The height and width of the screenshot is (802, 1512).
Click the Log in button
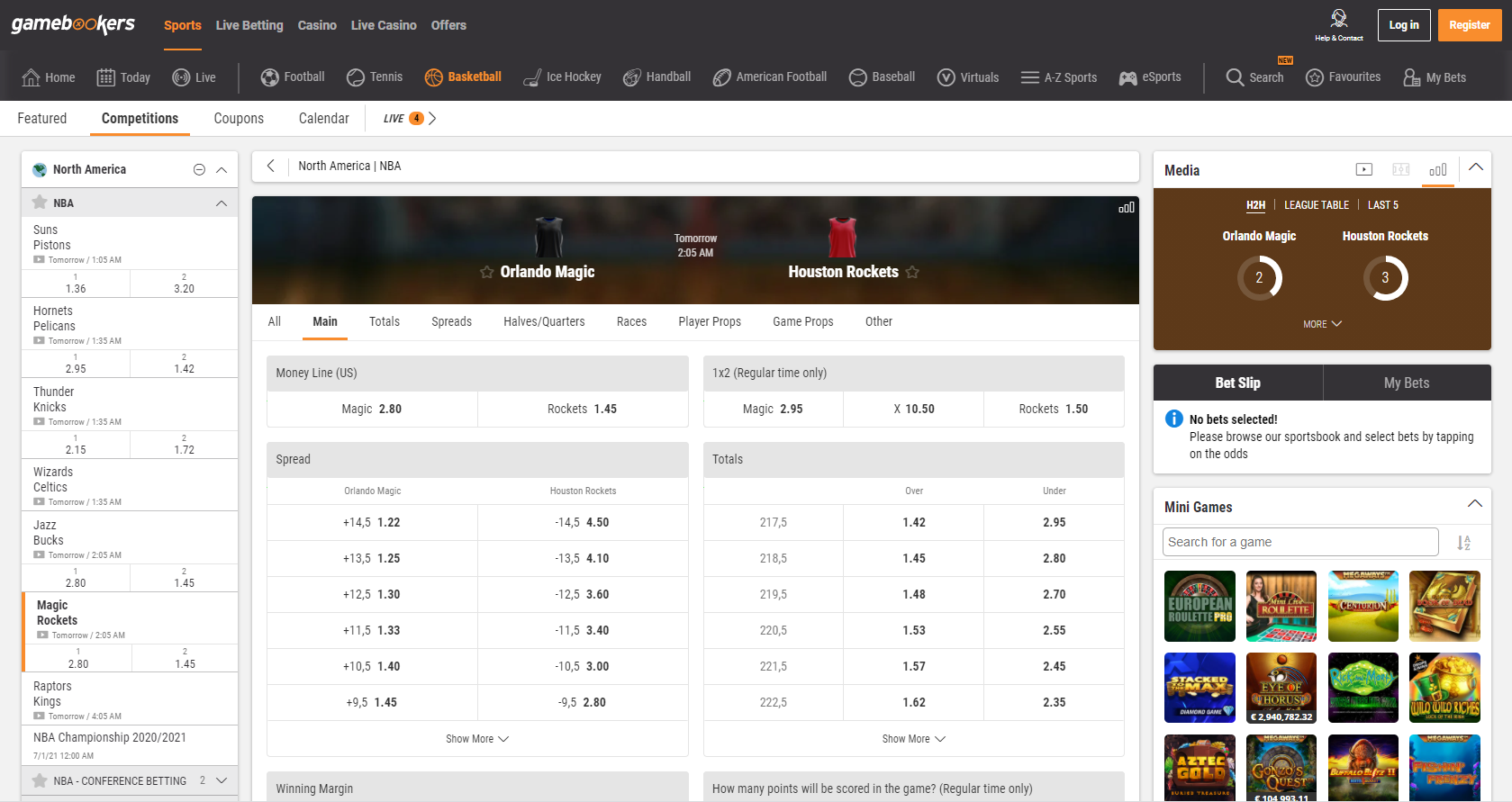click(1404, 25)
